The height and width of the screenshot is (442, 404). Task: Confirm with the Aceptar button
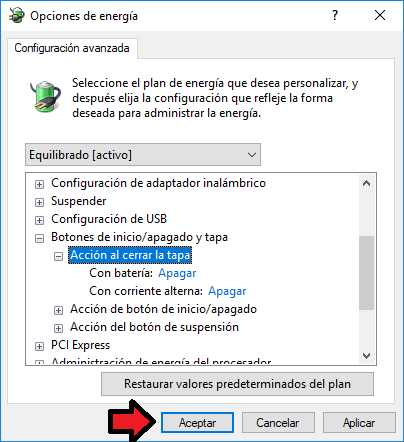197,423
